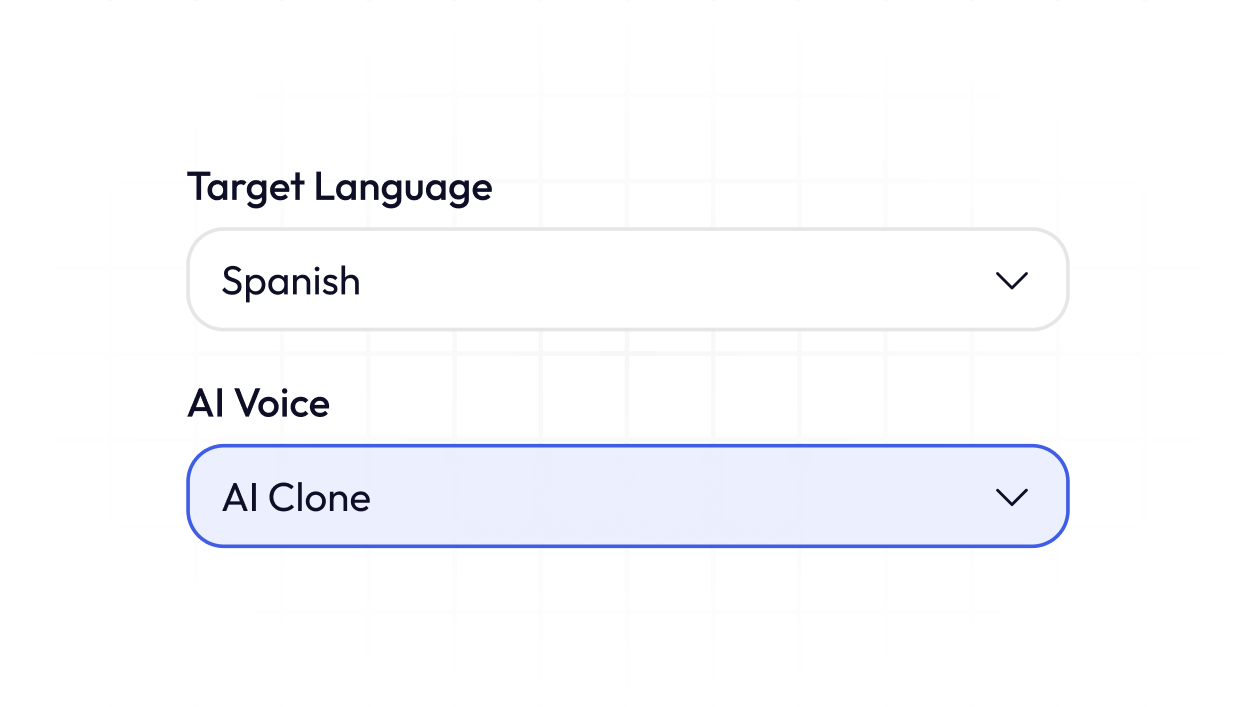Viewport: 1256px width, 707px height.
Task: Click the disclosure arrow in the gray-bordered selector
Action: [1012, 281]
